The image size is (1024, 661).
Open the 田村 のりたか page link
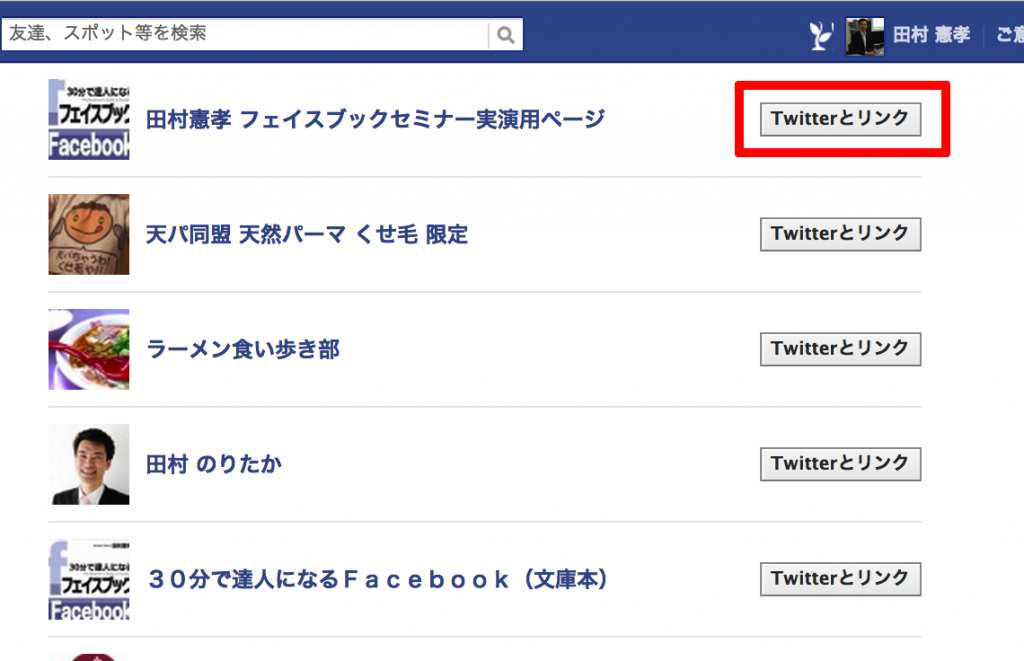214,465
